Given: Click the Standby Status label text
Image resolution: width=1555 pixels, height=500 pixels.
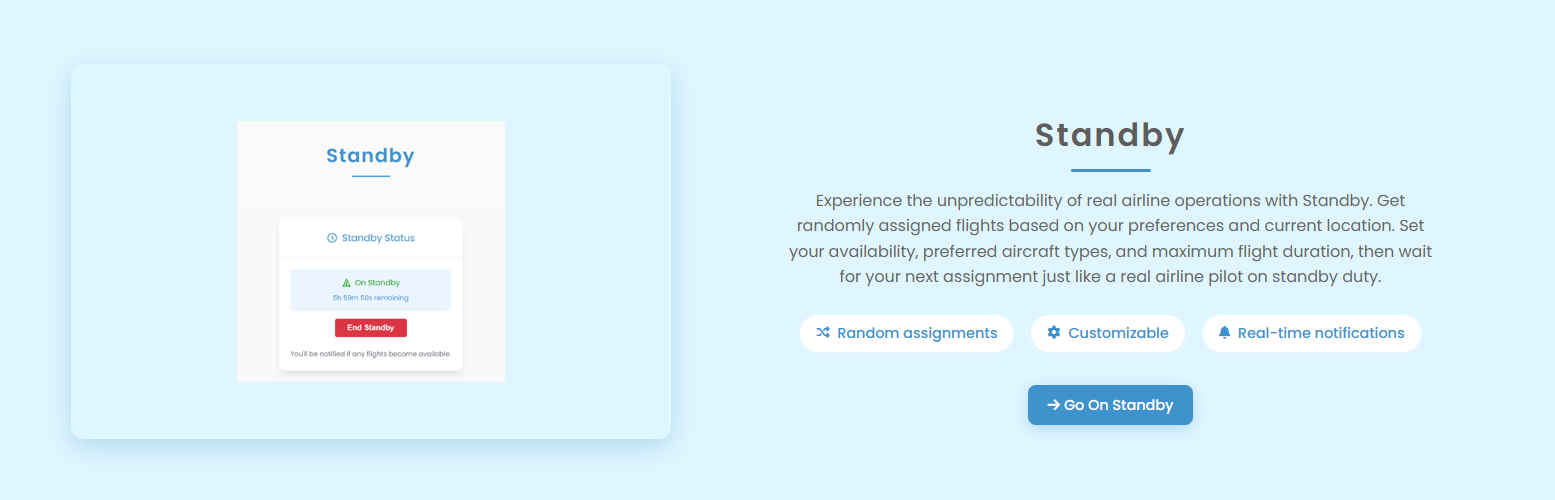Looking at the screenshot, I should (378, 238).
